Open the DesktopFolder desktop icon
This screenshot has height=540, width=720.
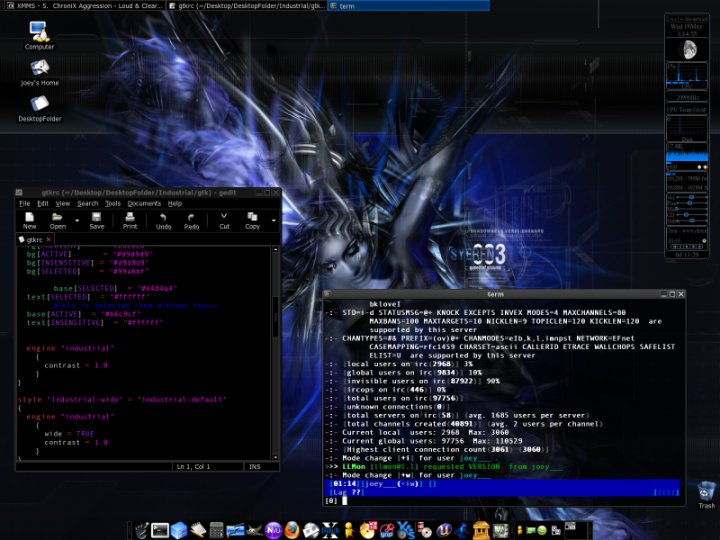39,109
